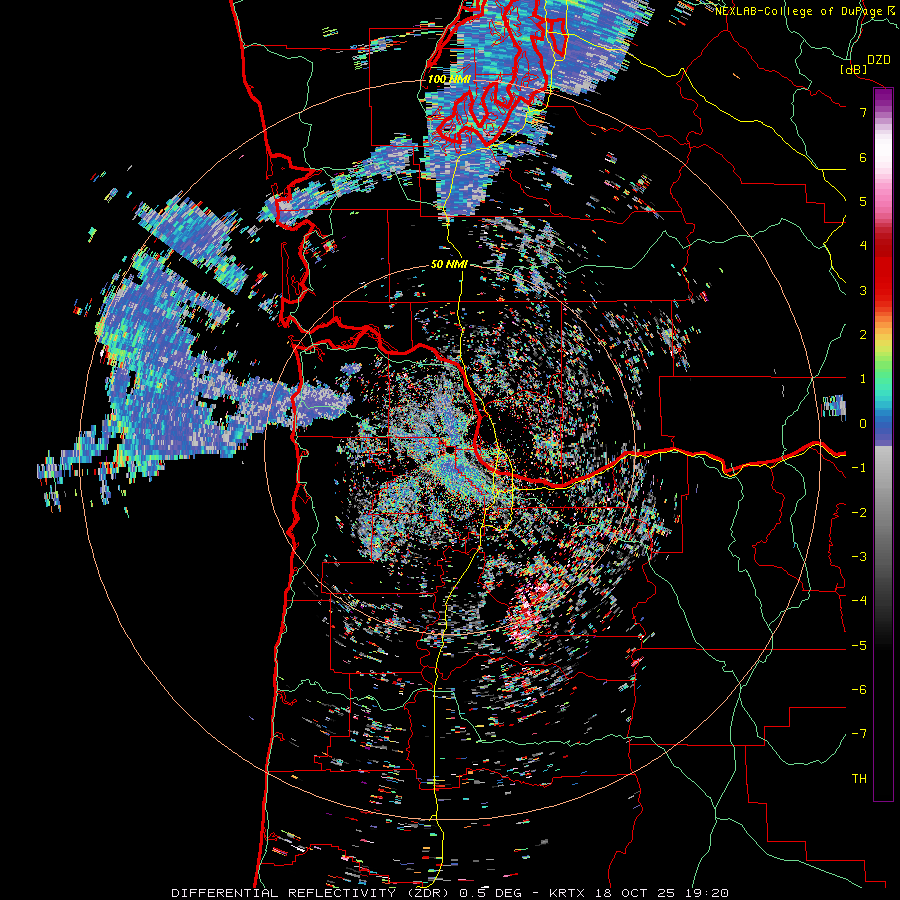Viewport: 900px width, 900px height.
Task: Click the 5 value on the scale
Action: coord(863,201)
